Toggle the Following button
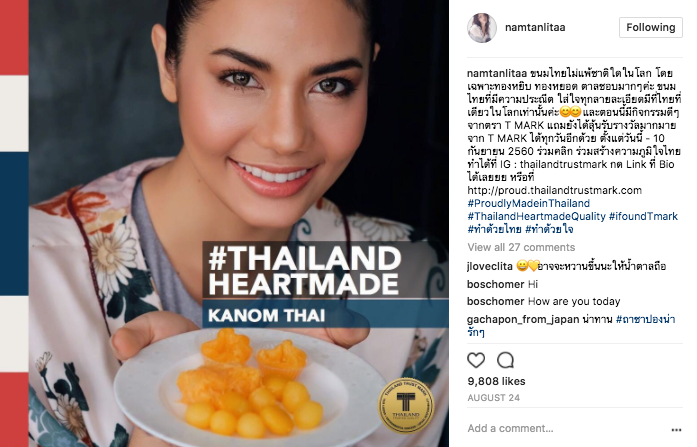This screenshot has height=447, width=697. 650,28
